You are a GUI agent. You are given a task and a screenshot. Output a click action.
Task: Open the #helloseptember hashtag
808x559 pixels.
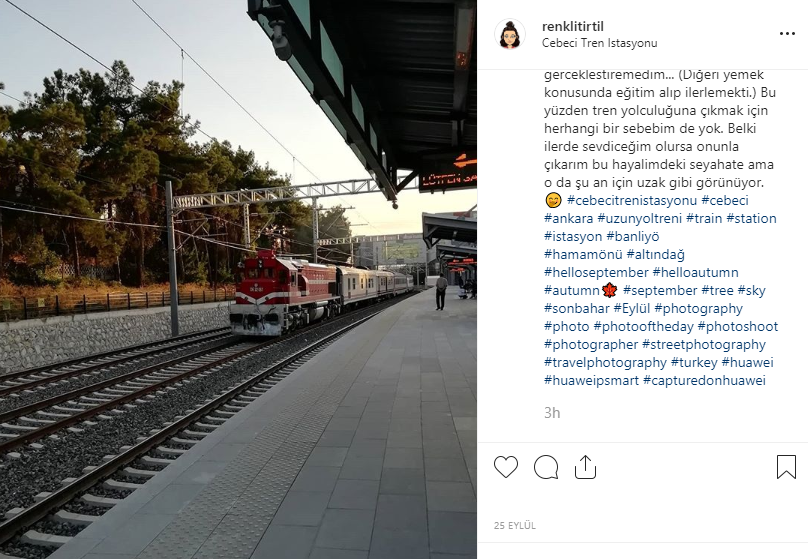(x=596, y=273)
